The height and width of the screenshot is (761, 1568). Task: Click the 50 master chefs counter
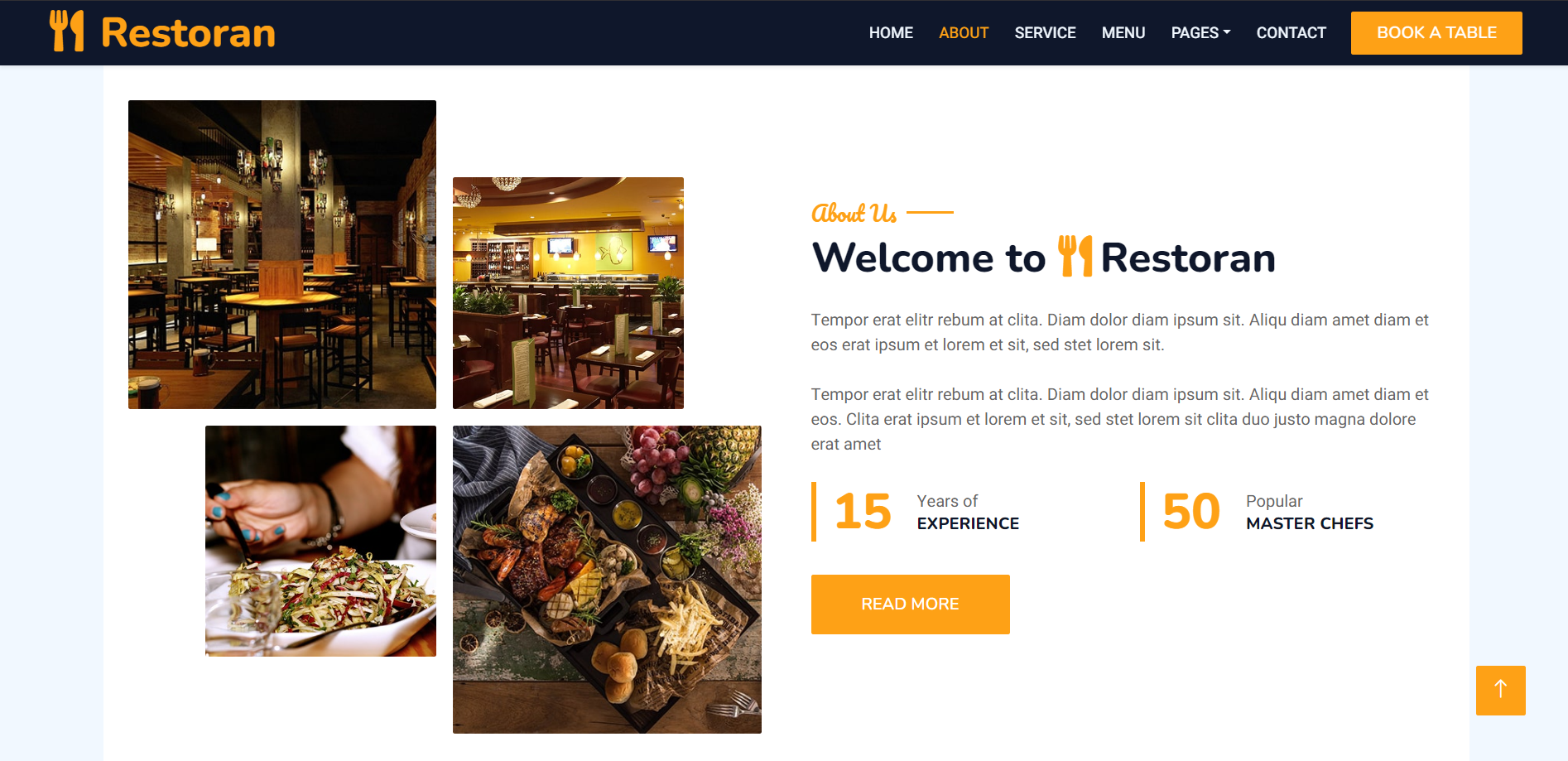pyautogui.click(x=1257, y=512)
